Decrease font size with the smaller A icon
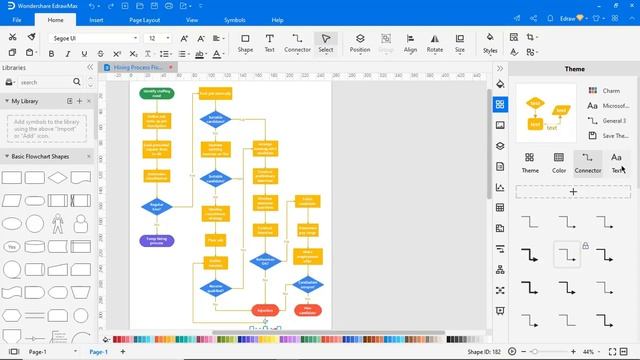 coord(201,38)
